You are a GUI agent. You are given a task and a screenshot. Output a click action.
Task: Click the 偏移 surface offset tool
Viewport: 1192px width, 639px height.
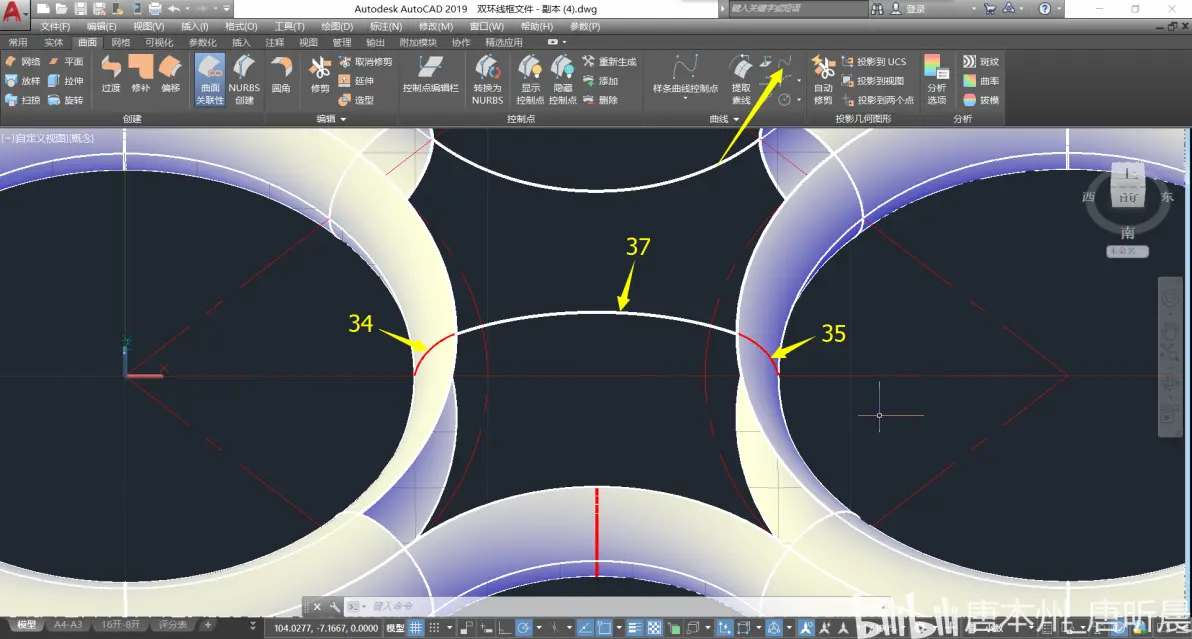click(x=170, y=74)
